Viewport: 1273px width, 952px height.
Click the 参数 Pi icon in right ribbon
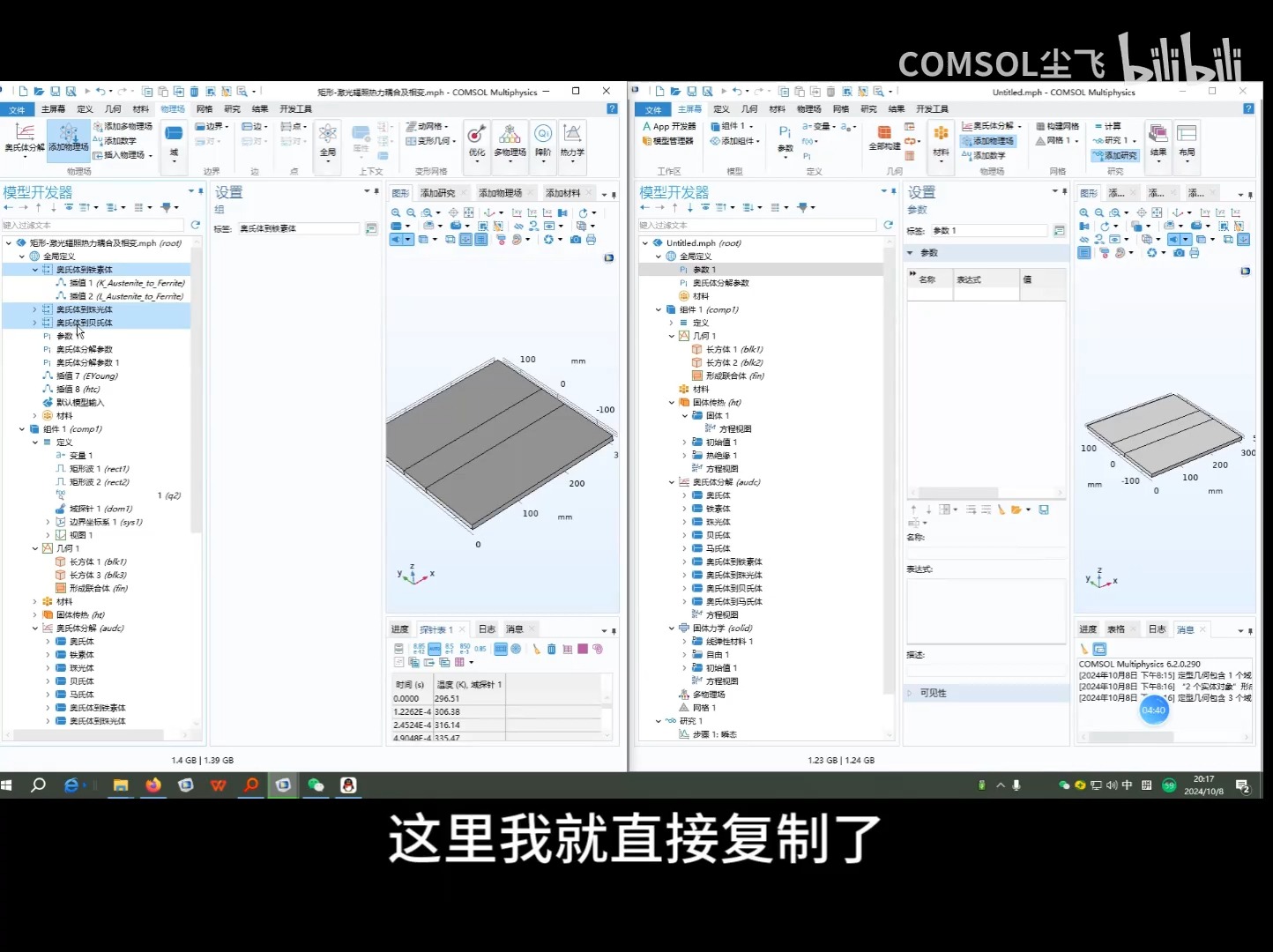click(x=785, y=131)
